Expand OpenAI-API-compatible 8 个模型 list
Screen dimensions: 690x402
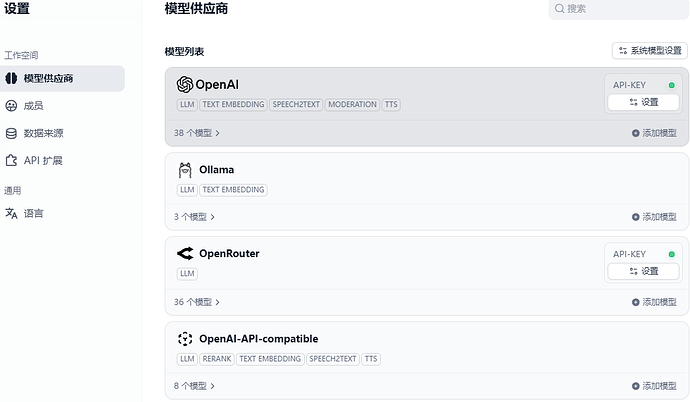coord(194,385)
